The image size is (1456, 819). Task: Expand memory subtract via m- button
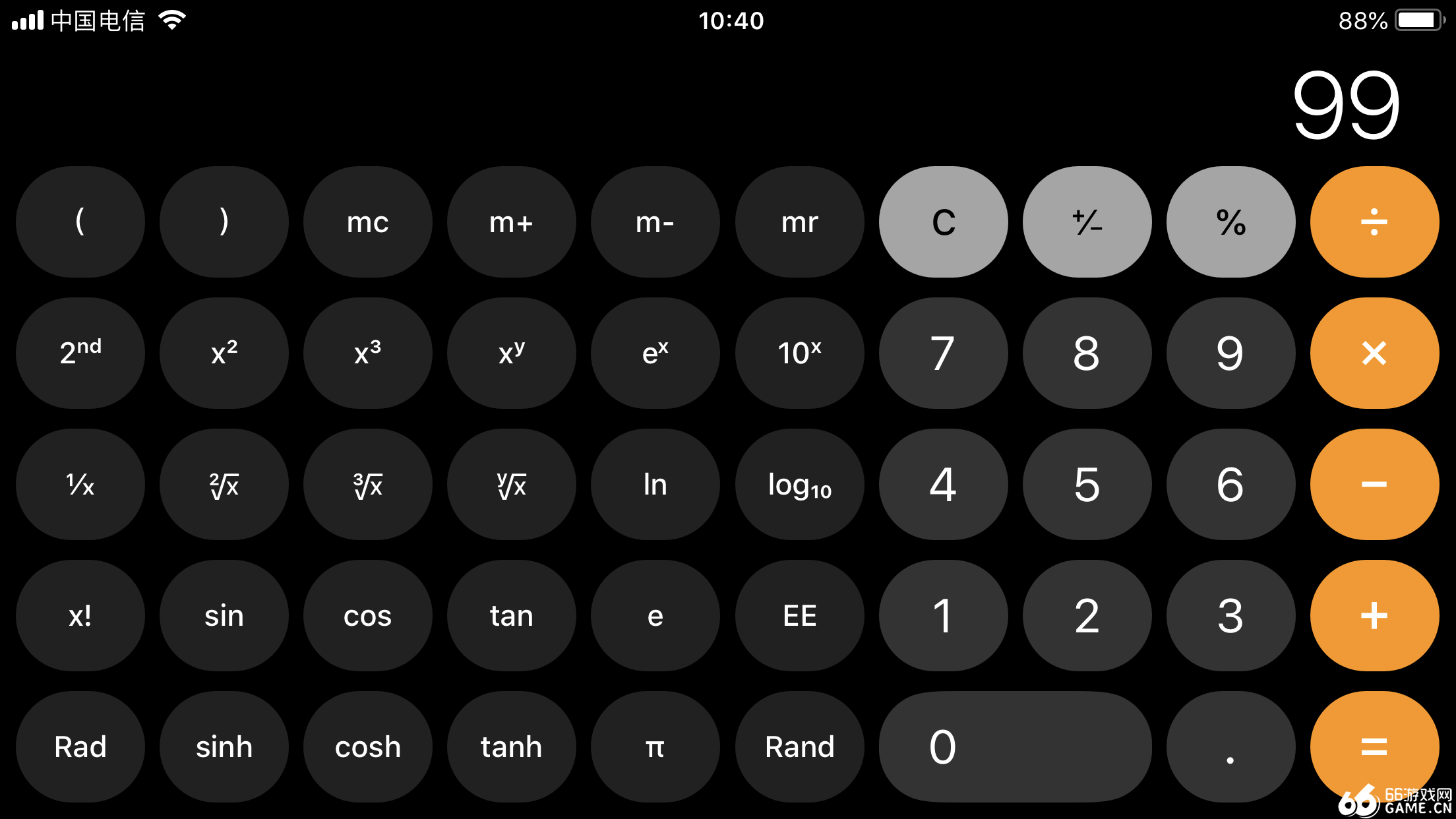point(655,222)
